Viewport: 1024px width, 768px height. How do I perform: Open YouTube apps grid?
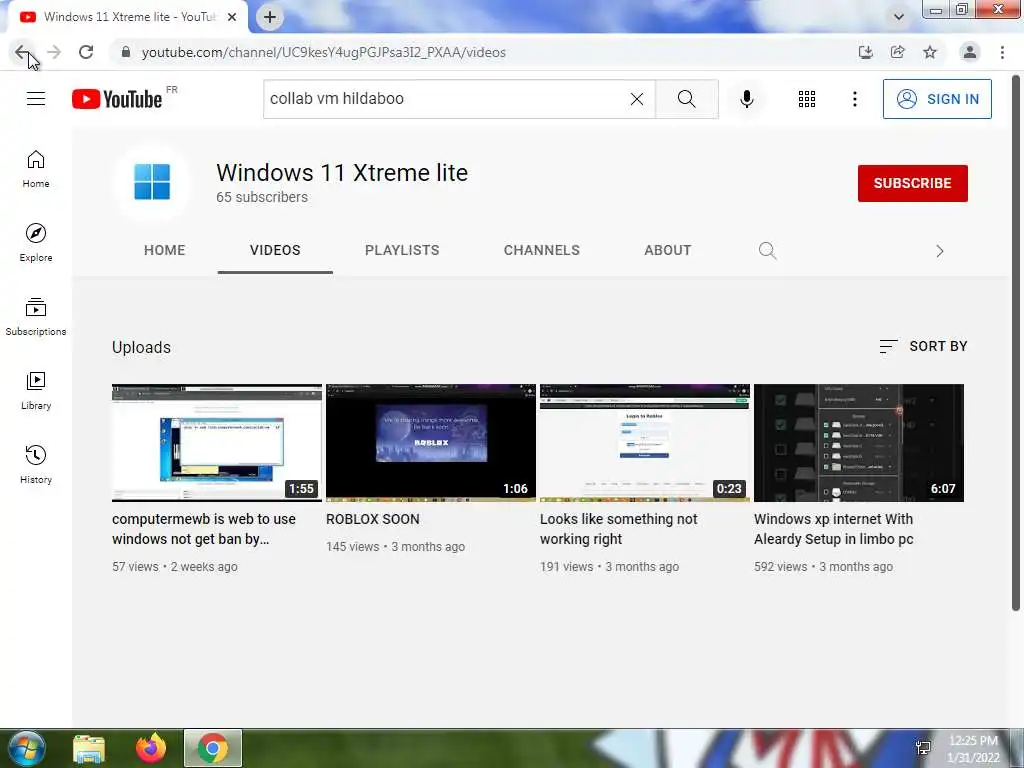point(807,99)
